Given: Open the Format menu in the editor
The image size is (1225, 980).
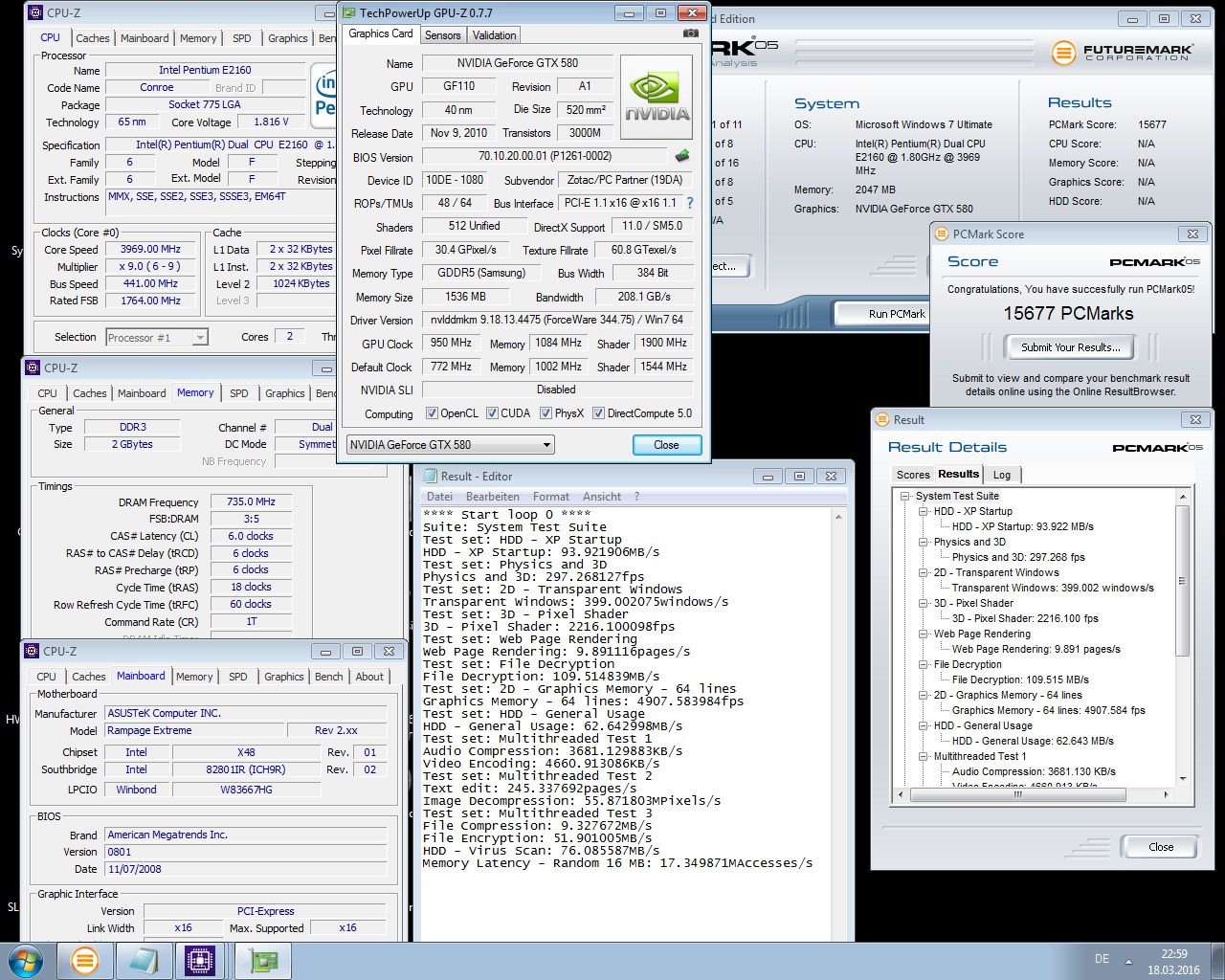Looking at the screenshot, I should (x=551, y=497).
